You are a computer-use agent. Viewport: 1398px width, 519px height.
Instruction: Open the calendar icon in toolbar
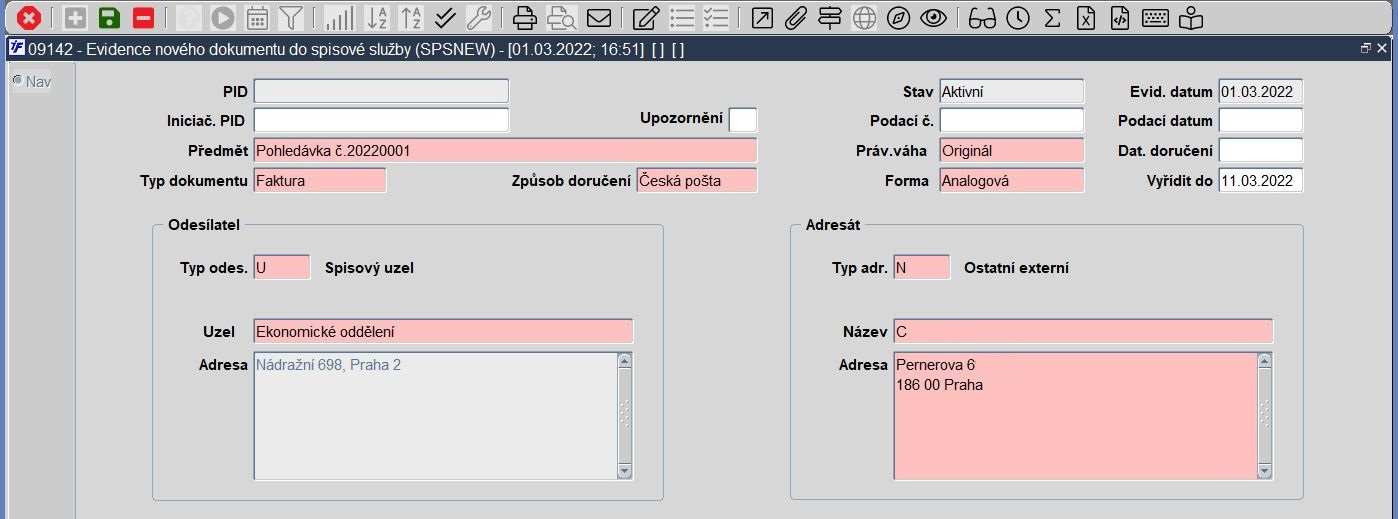257,17
